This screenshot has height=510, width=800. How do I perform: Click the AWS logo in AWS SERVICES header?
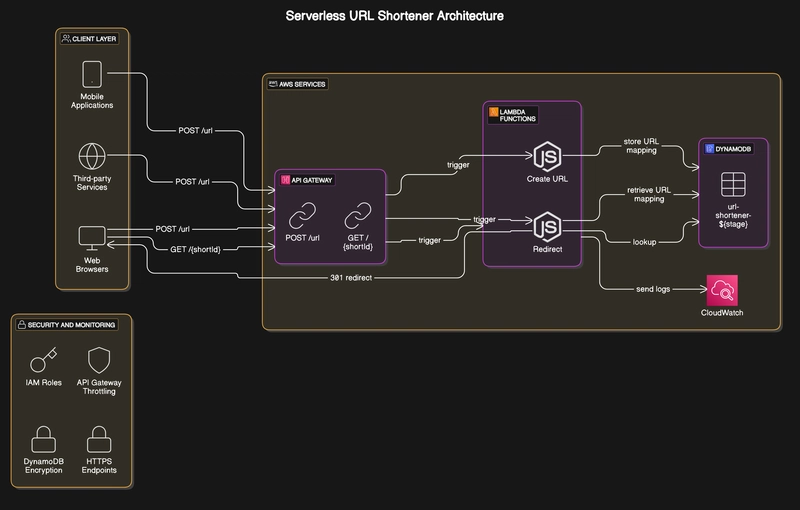click(x=273, y=84)
